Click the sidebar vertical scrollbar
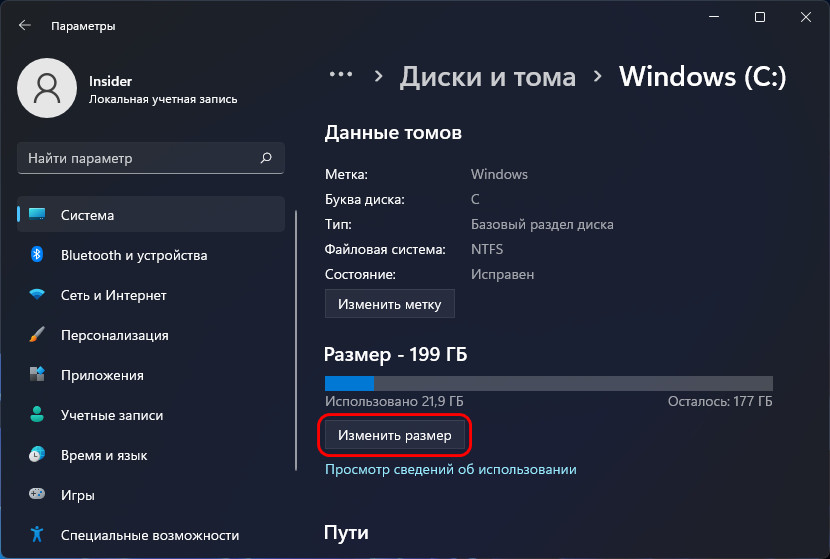 (296, 340)
